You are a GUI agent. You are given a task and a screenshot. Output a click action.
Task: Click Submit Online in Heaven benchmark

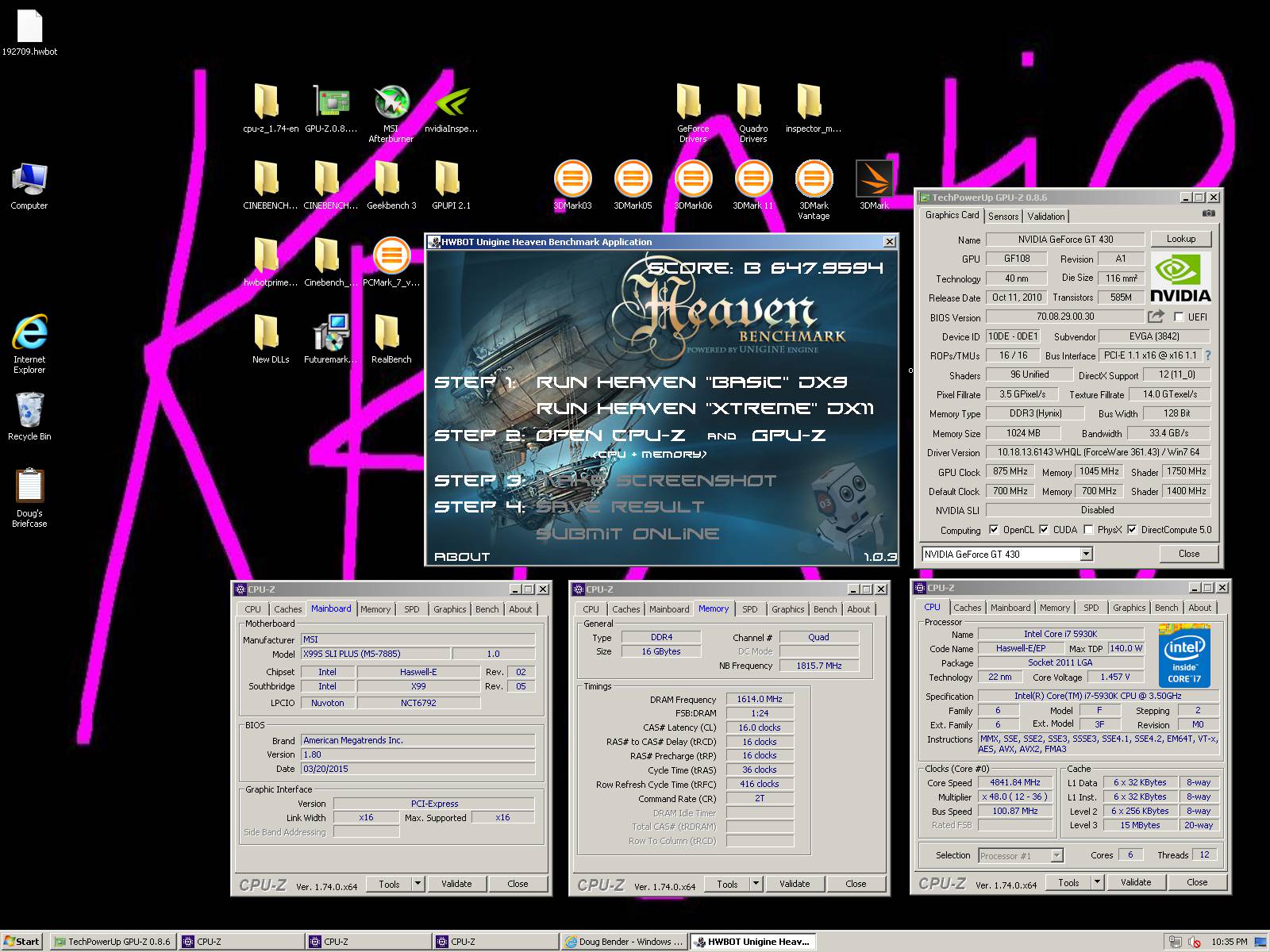627,533
